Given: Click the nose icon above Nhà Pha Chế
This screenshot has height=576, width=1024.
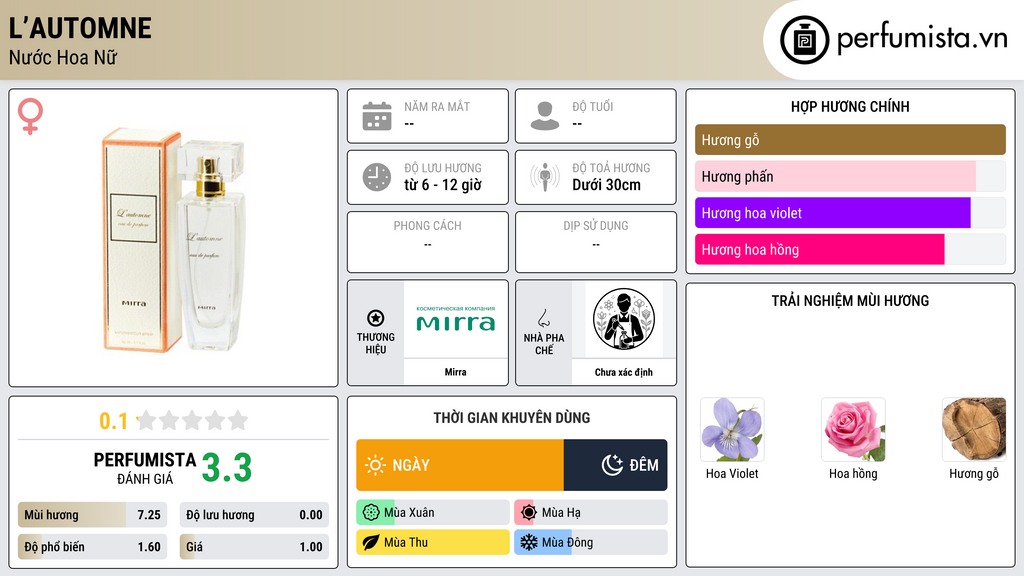Looking at the screenshot, I should [x=543, y=318].
